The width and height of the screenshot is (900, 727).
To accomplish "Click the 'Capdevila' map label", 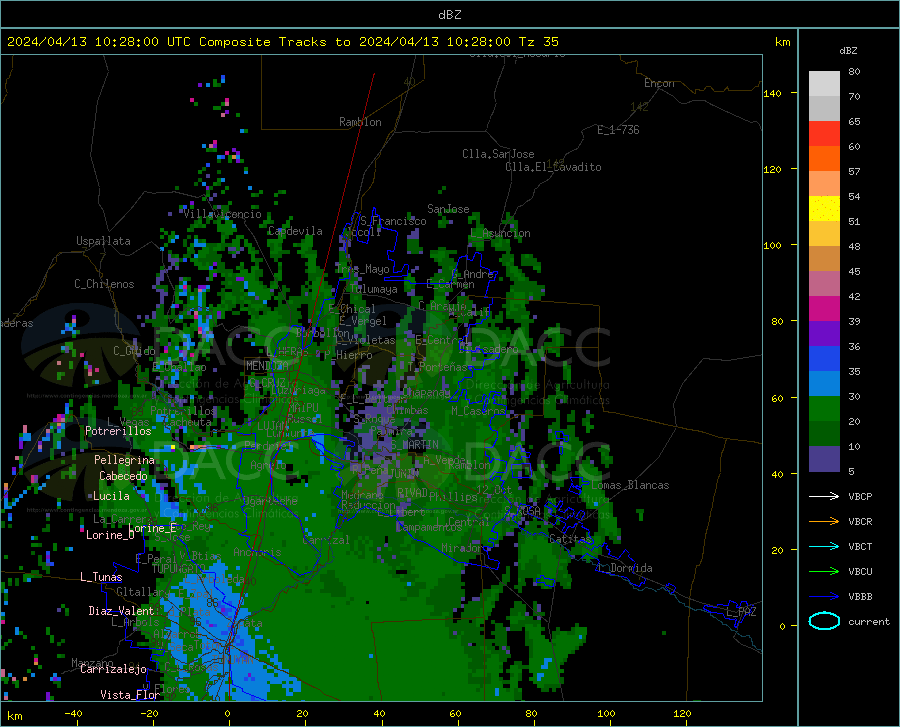I will (x=295, y=231).
